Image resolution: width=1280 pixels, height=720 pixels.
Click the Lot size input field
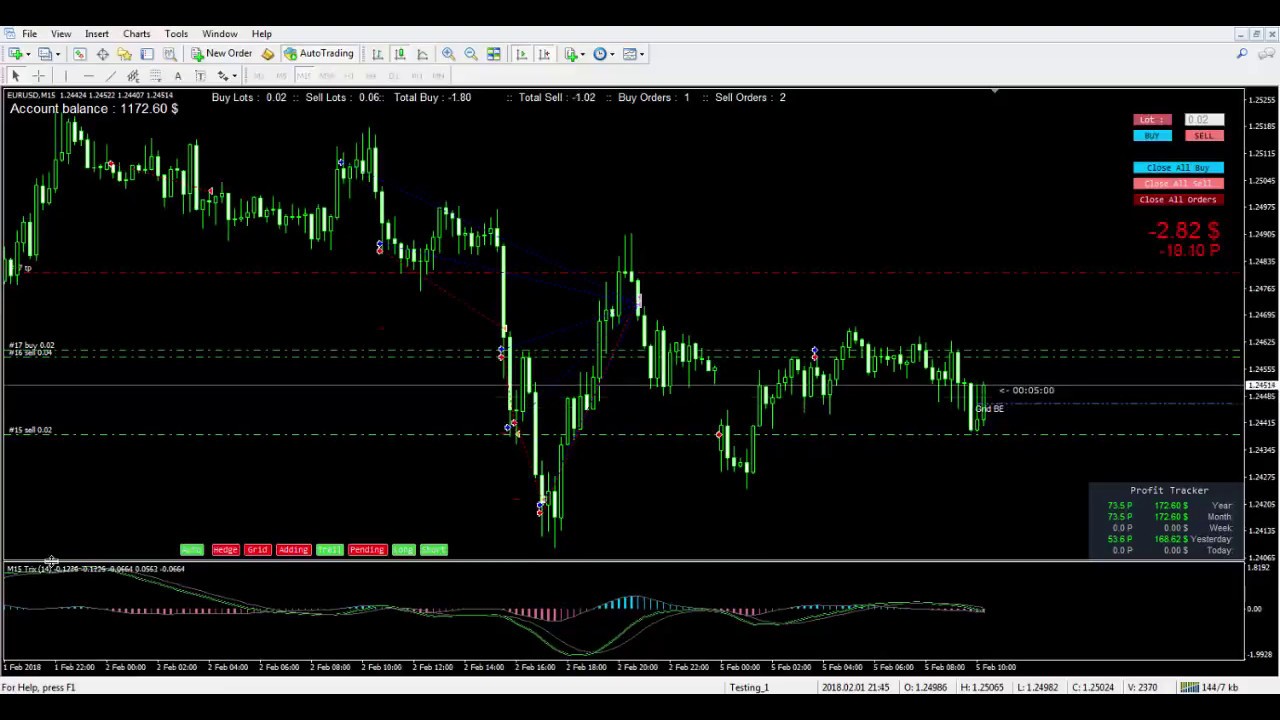click(1204, 120)
